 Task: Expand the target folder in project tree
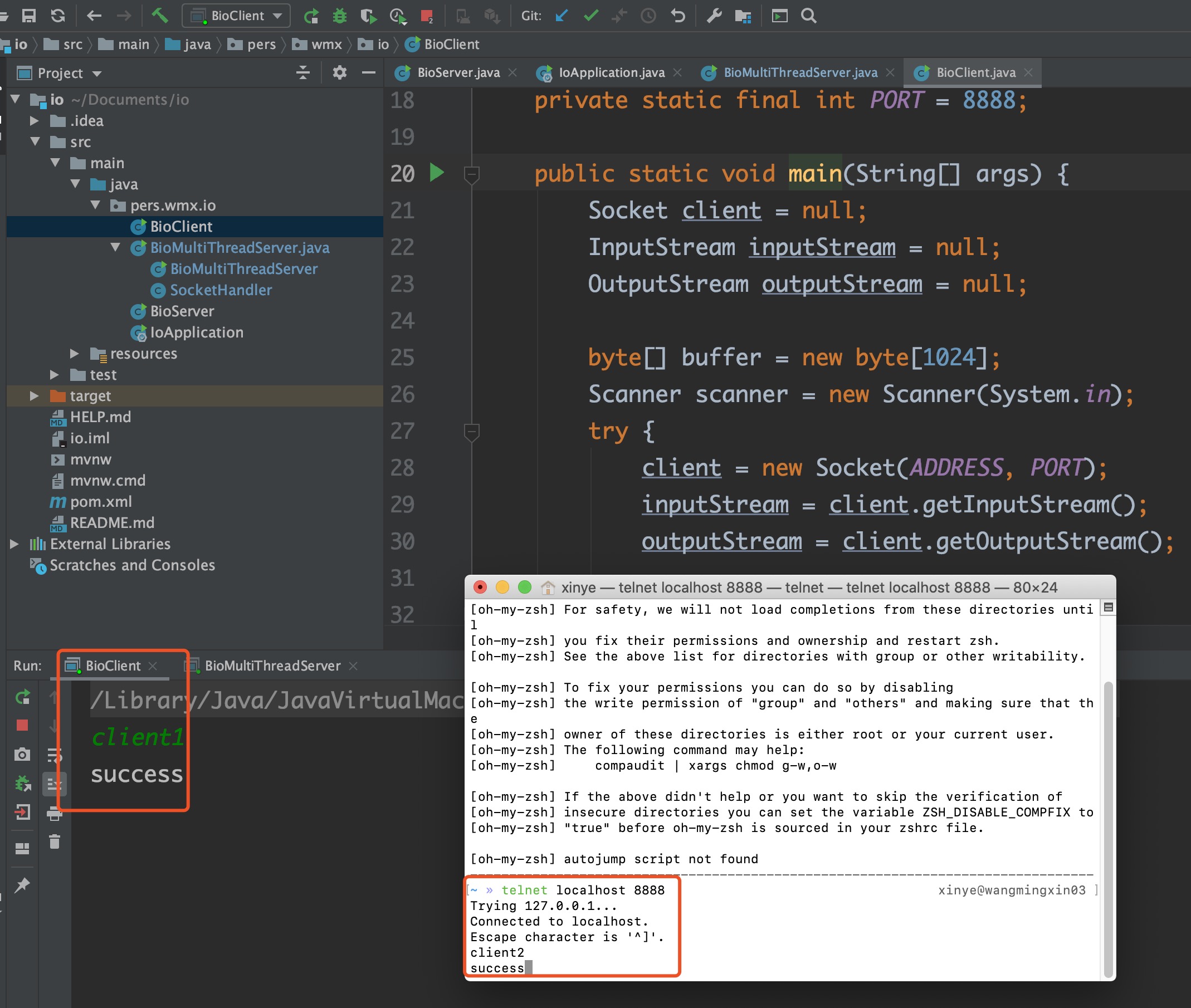coord(35,396)
